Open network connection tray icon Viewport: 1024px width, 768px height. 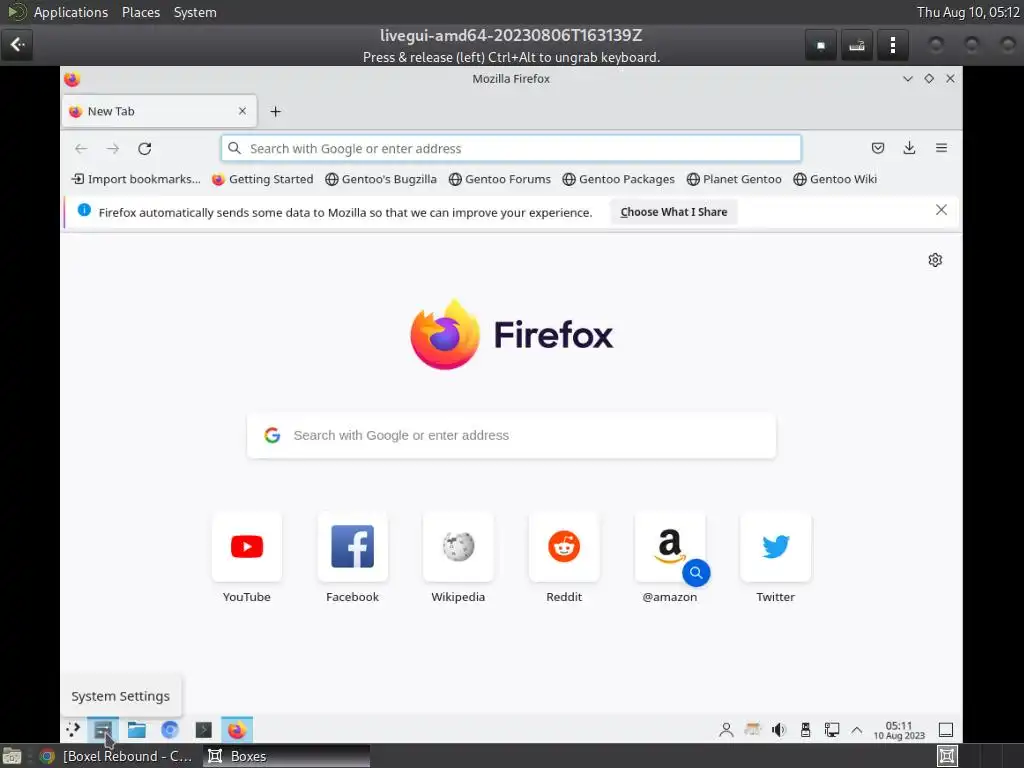click(831, 730)
